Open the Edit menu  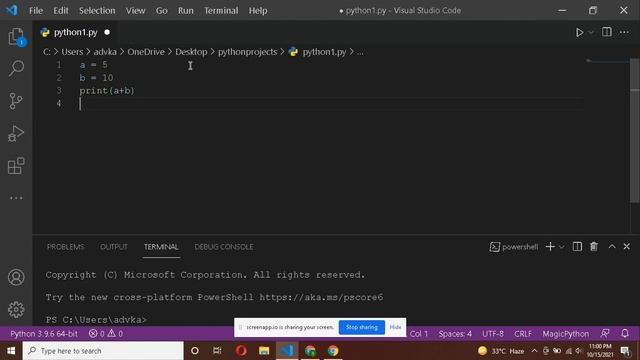[61, 11]
